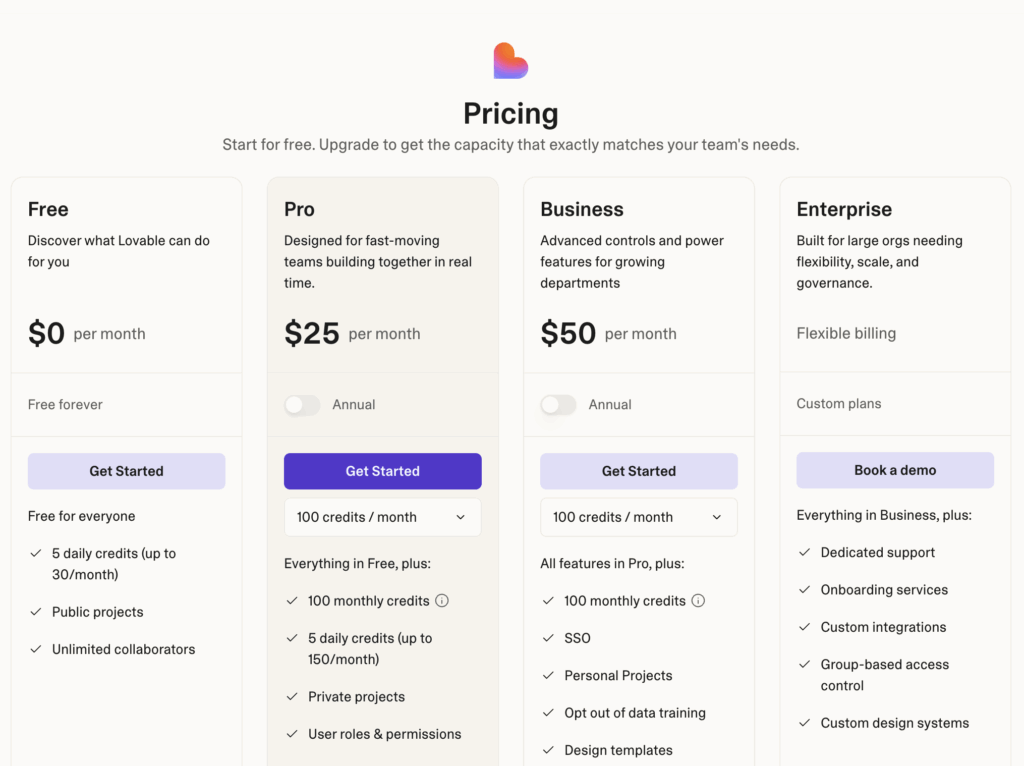Click checkmark beside Custom integrations
This screenshot has height=766, width=1024.
coord(805,627)
